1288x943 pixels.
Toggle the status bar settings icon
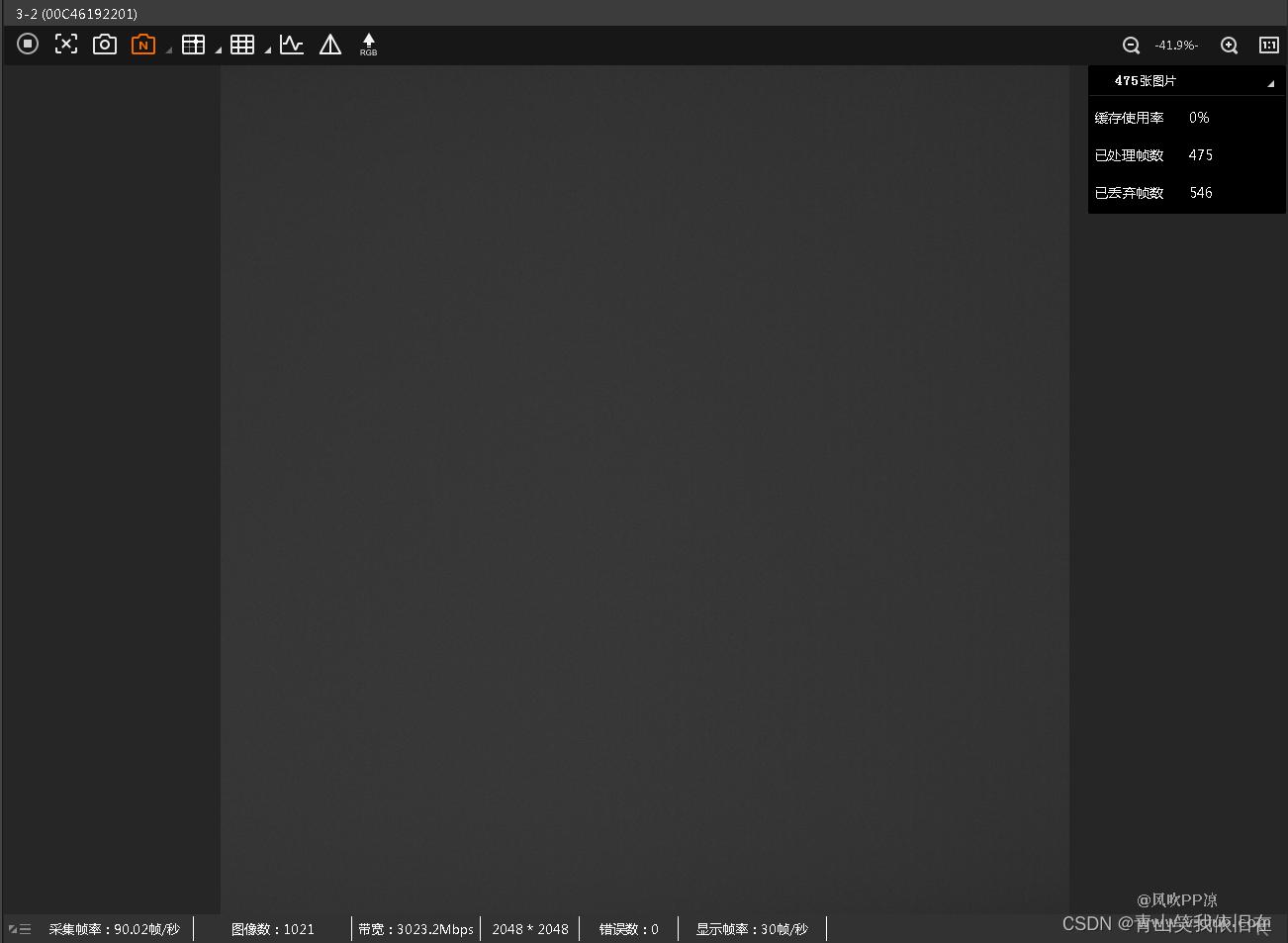click(20, 929)
